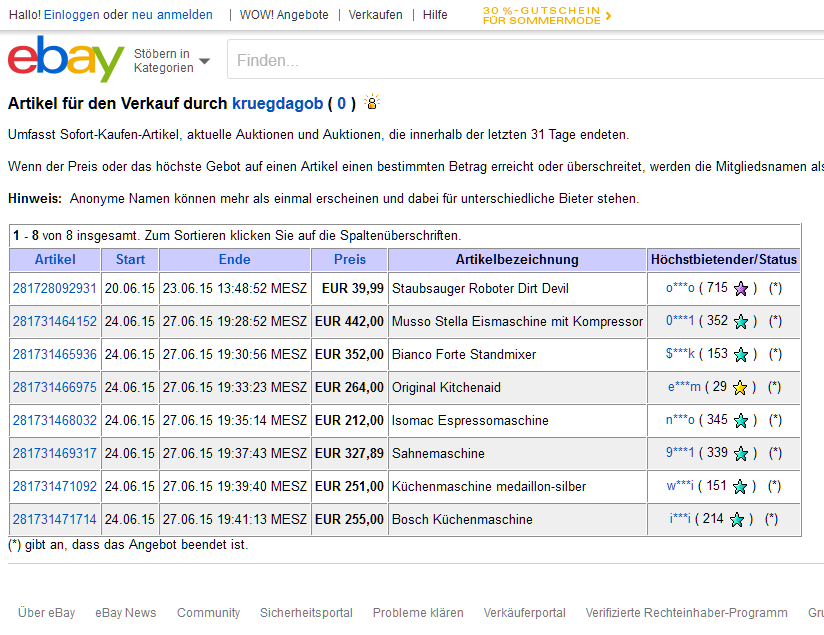The height and width of the screenshot is (635, 824).
Task: Open the 'Stöbern in Kategorien' dropdown
Action: pyautogui.click(x=171, y=61)
